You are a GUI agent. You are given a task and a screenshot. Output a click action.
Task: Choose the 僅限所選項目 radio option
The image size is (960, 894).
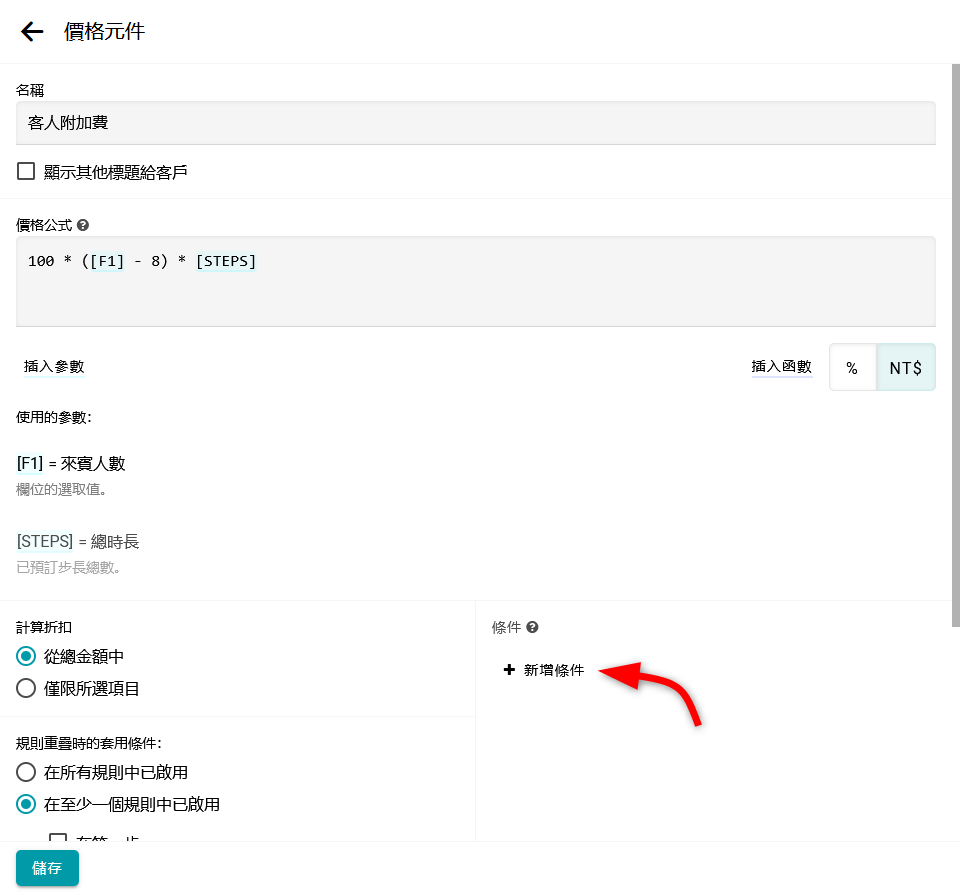point(26,688)
